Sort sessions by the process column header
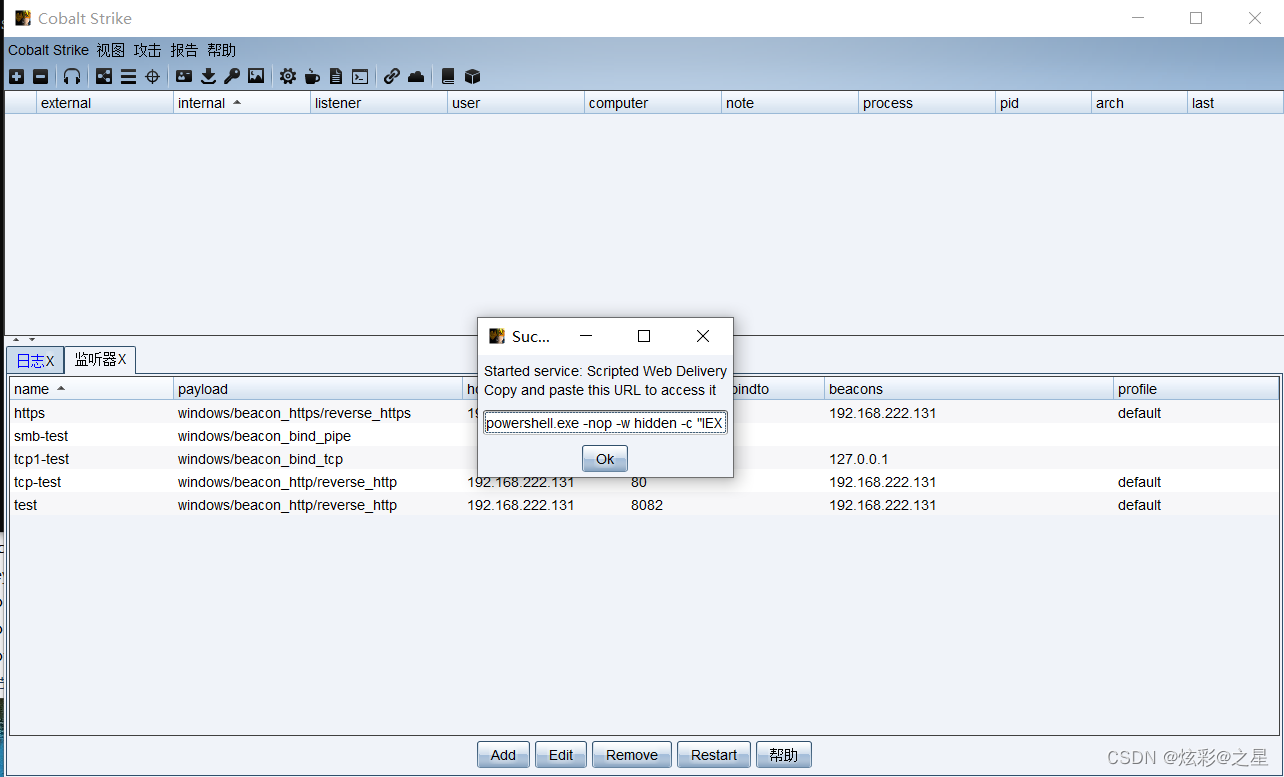The image size is (1284, 777). pos(927,103)
